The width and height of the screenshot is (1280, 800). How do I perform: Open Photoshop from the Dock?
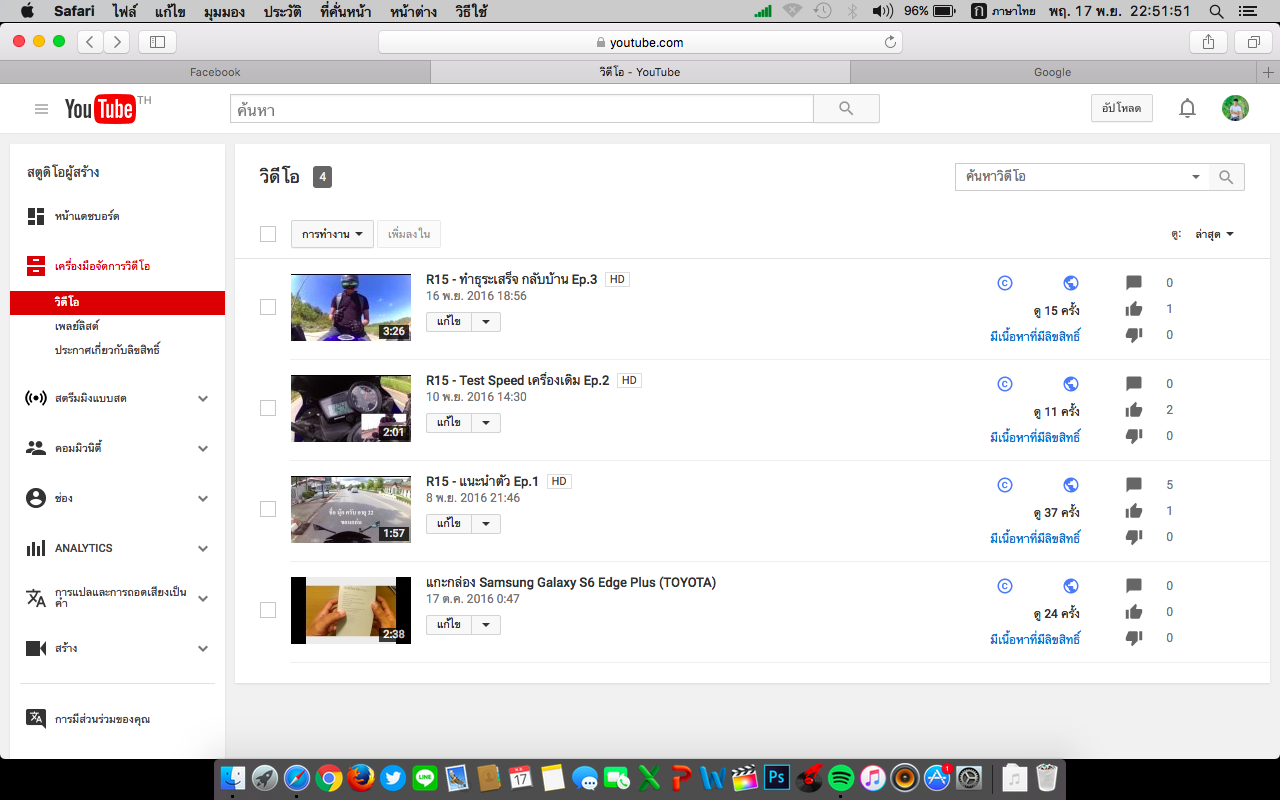coord(777,777)
